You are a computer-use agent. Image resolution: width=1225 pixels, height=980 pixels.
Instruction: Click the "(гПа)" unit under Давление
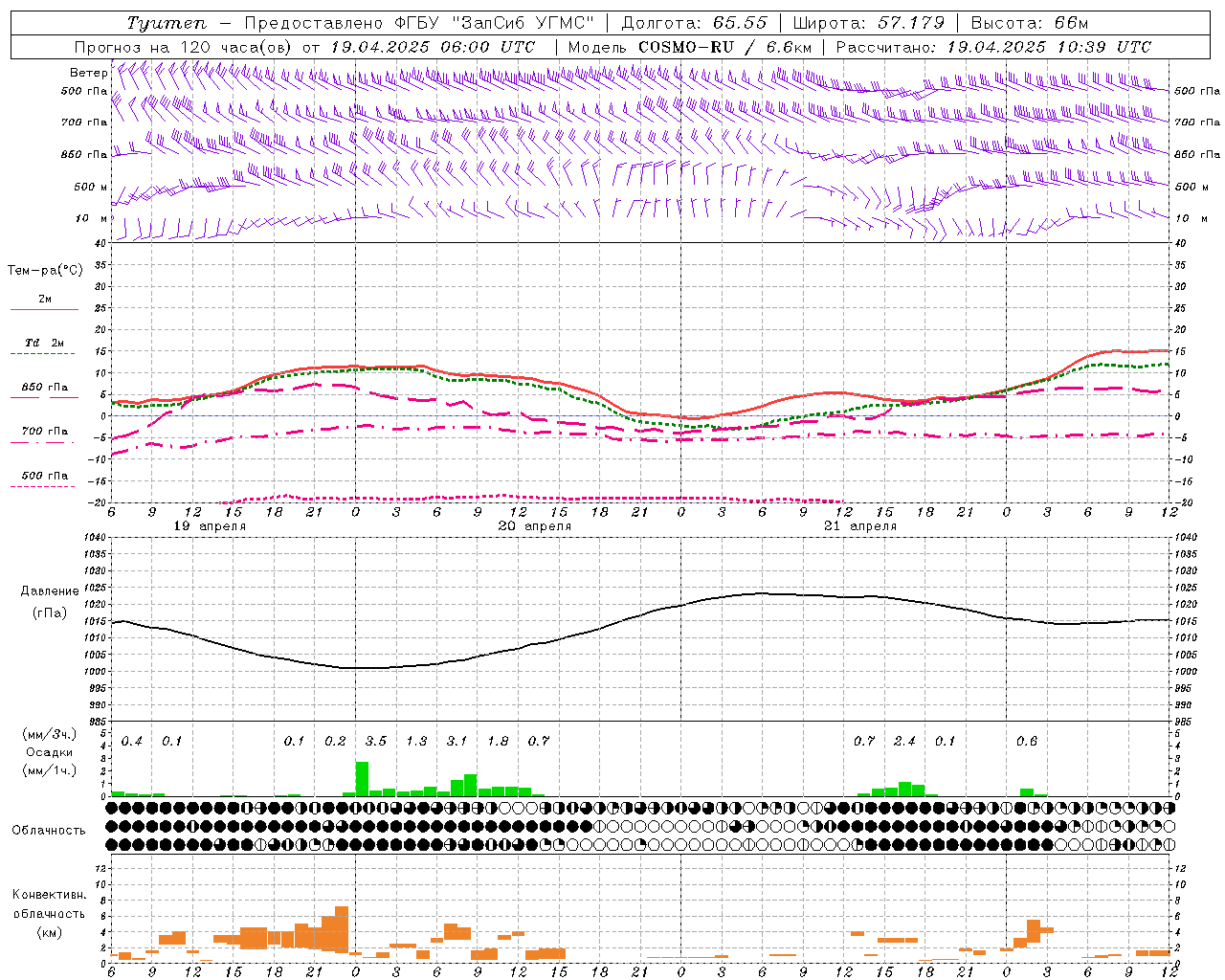[50, 613]
